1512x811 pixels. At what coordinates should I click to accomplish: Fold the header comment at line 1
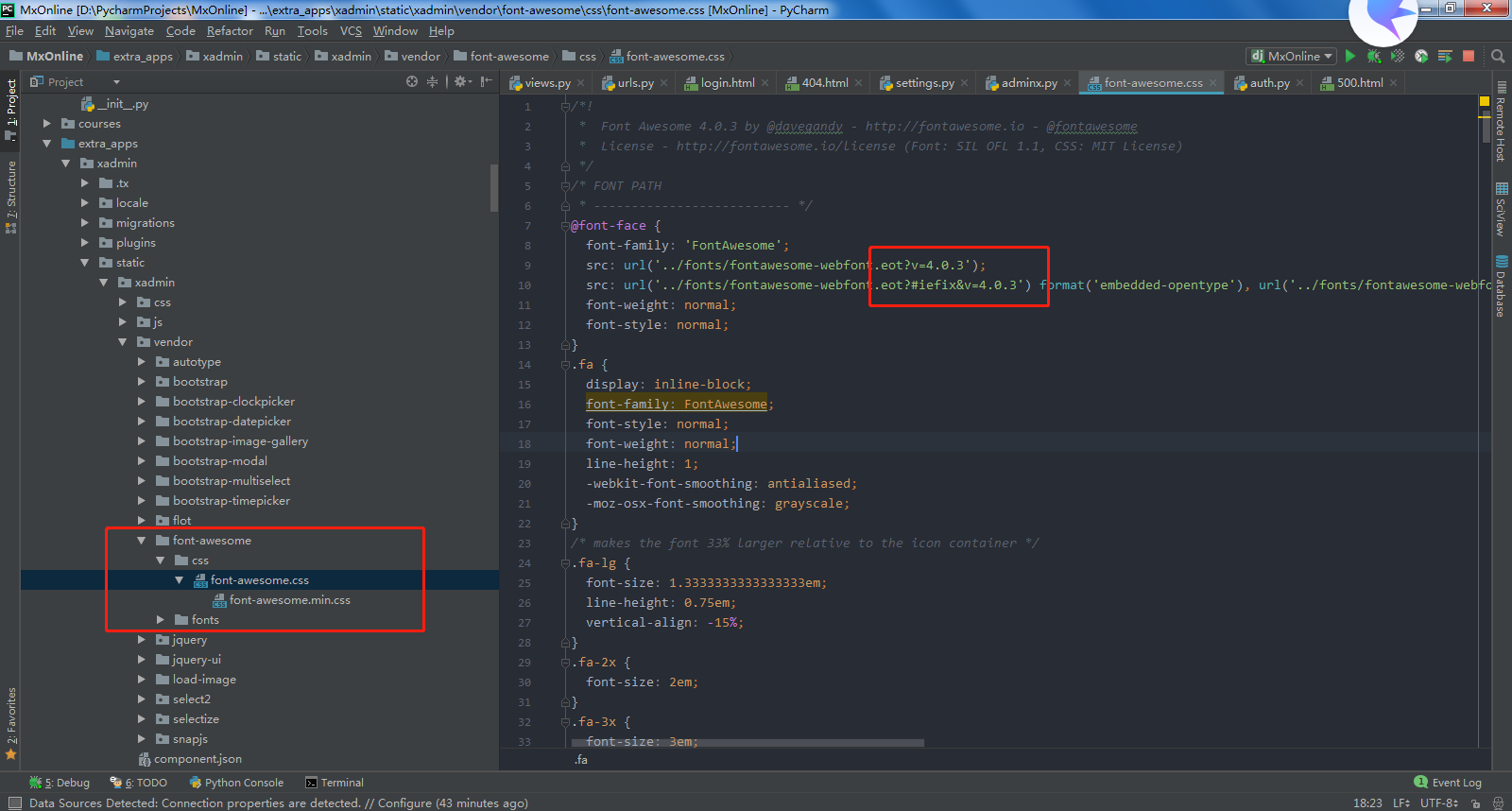565,107
